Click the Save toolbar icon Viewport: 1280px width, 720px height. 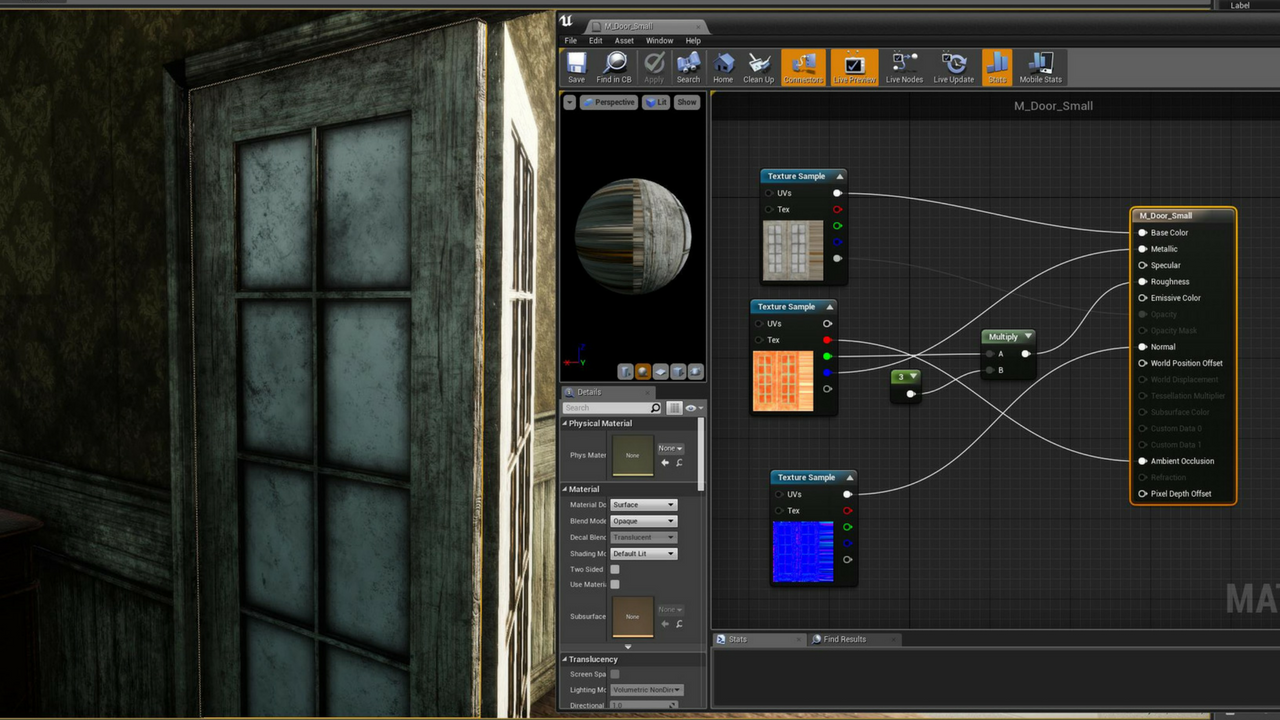click(576, 67)
